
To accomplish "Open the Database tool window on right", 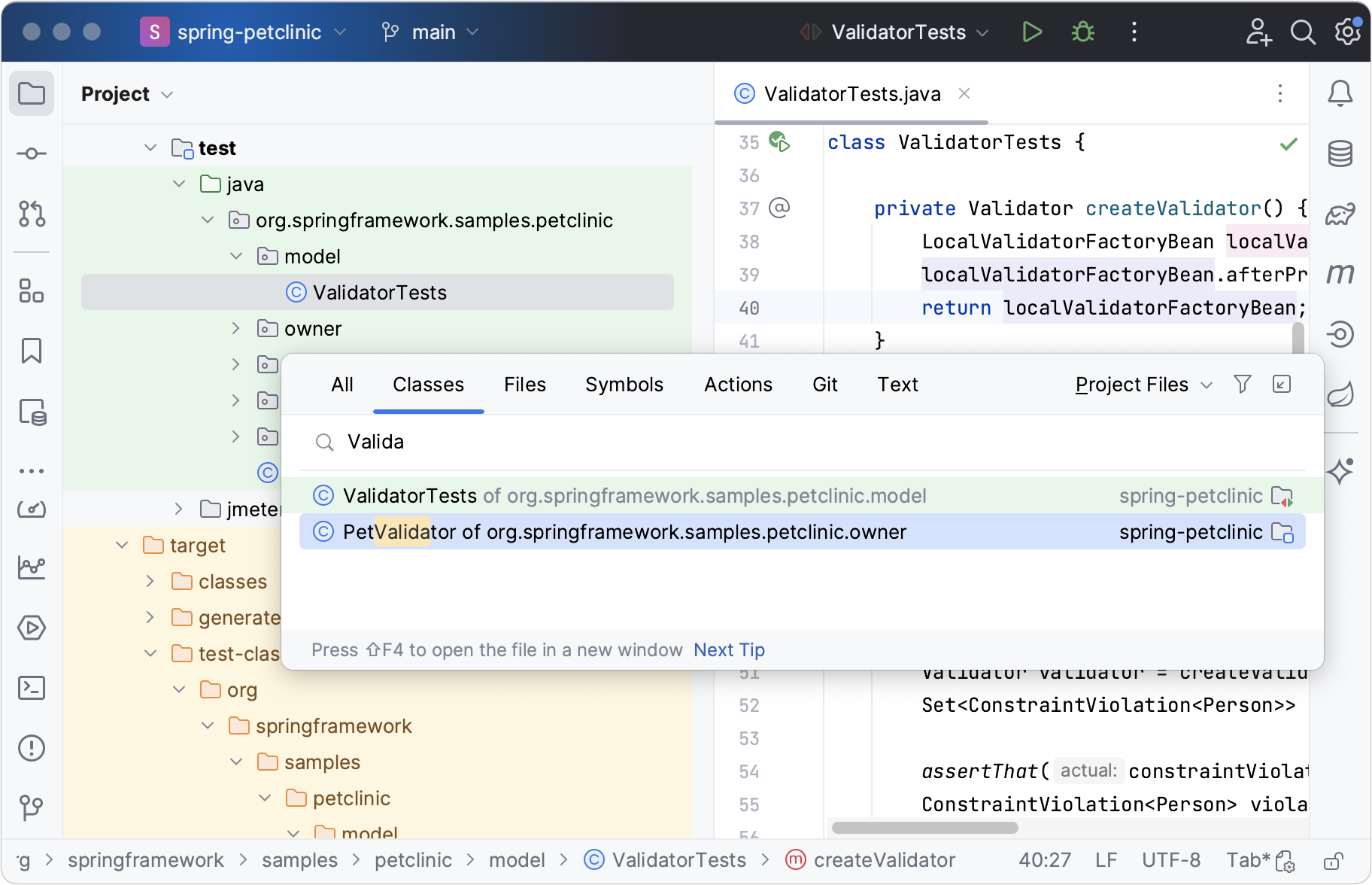I will [x=1340, y=154].
